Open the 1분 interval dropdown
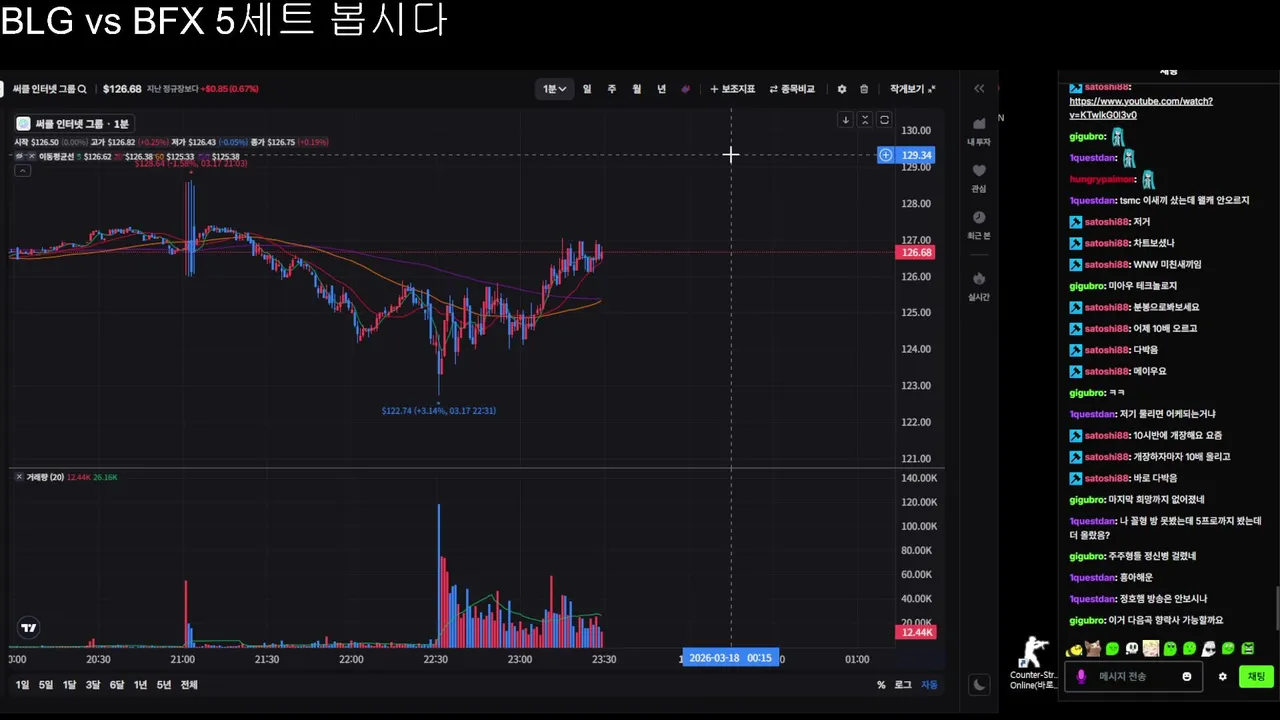 554,89
